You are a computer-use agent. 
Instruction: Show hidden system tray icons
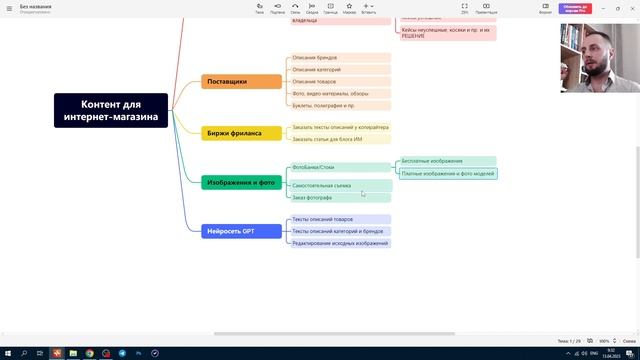coord(568,353)
